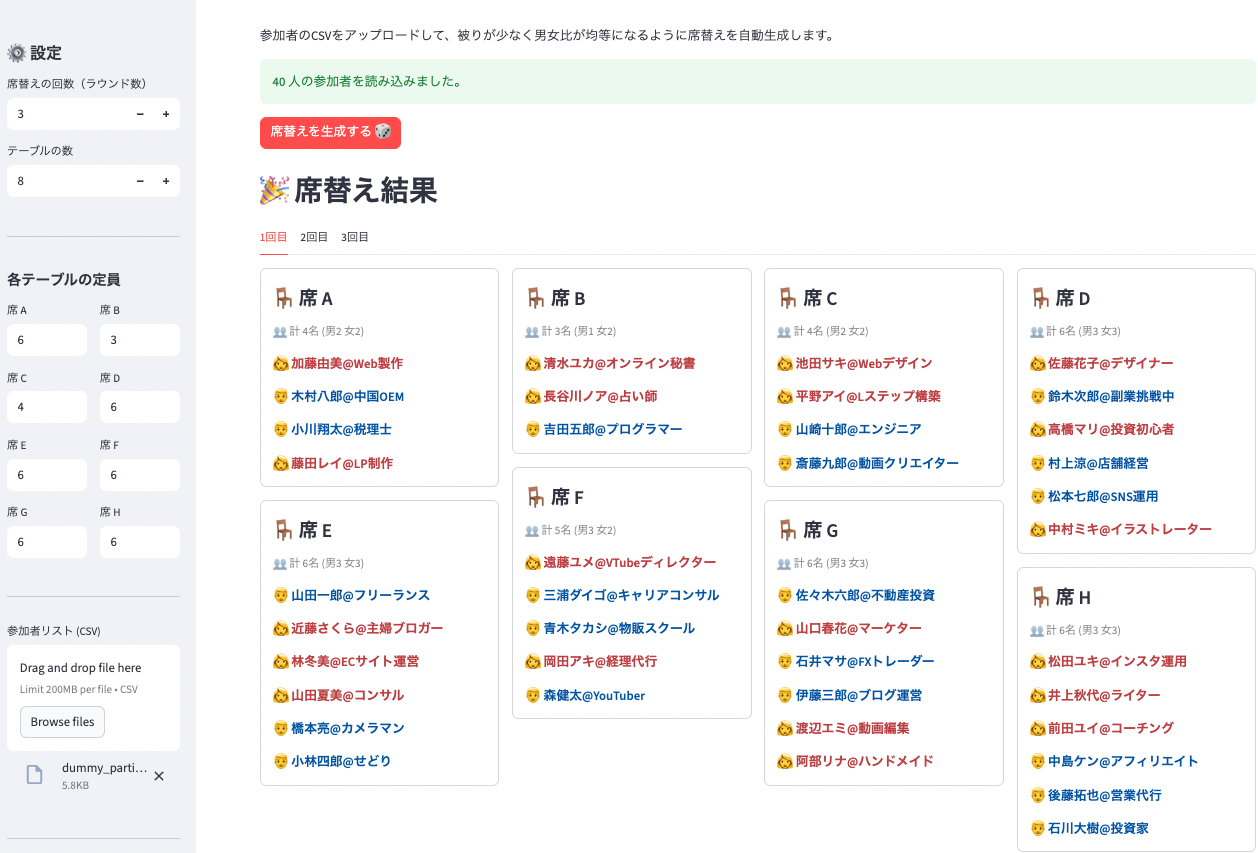Viewport: 1258px width, 853px height.
Task: Click the gear icon beside 設定
Action: pos(16,53)
